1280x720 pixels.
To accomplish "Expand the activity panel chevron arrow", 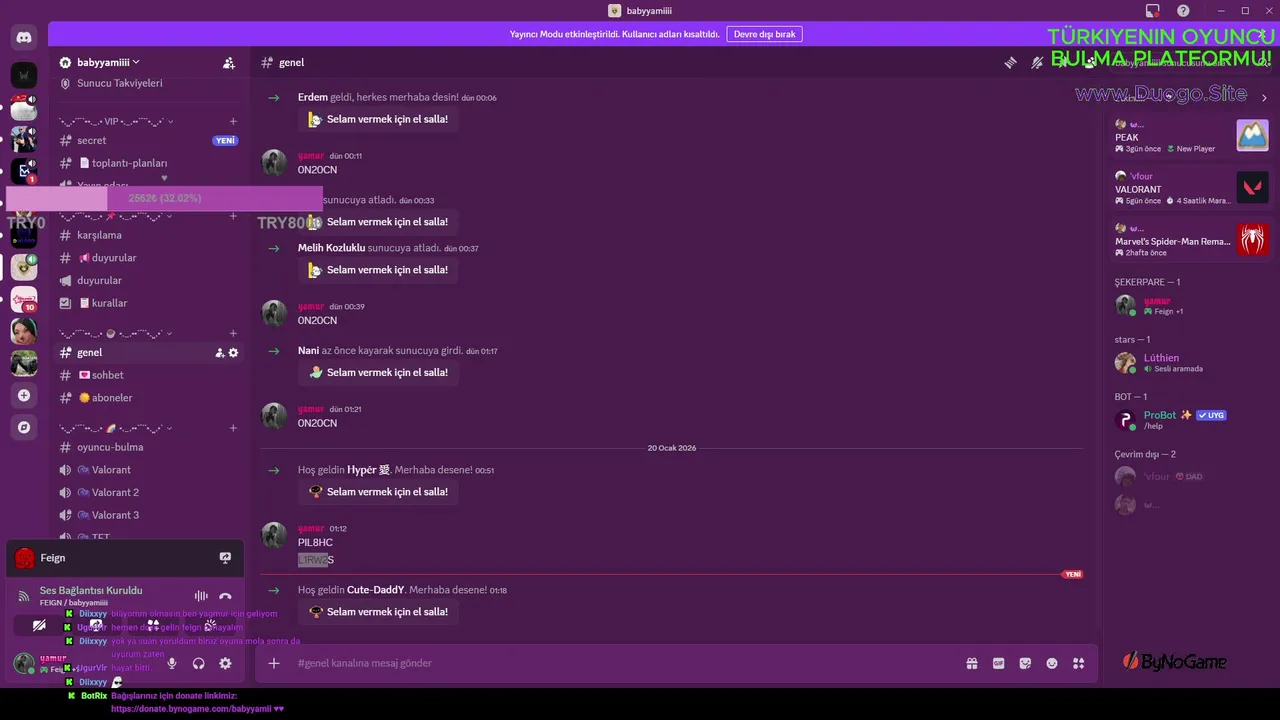I will click(x=1264, y=98).
